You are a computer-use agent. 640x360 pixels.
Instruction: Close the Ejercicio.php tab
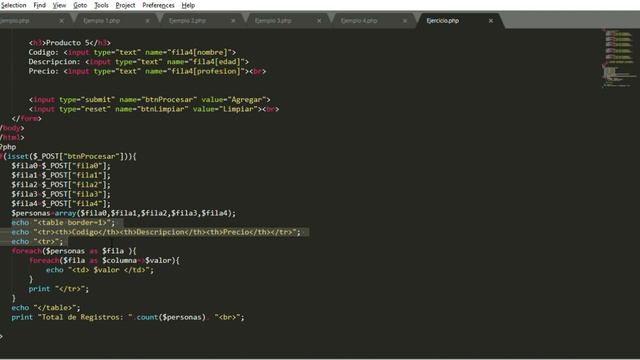point(491,20)
